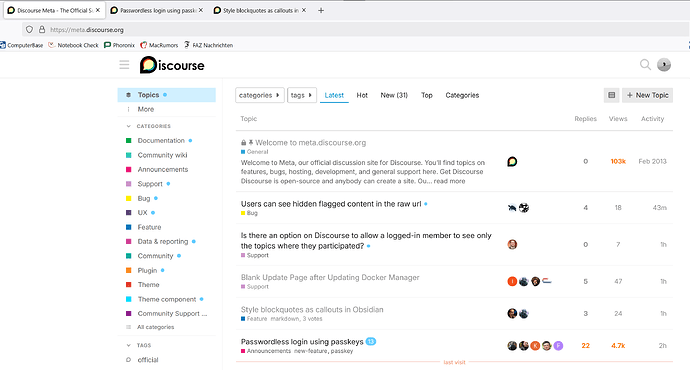Collapse the TAGS sidebar section
The width and height of the screenshot is (690, 370).
128,345
